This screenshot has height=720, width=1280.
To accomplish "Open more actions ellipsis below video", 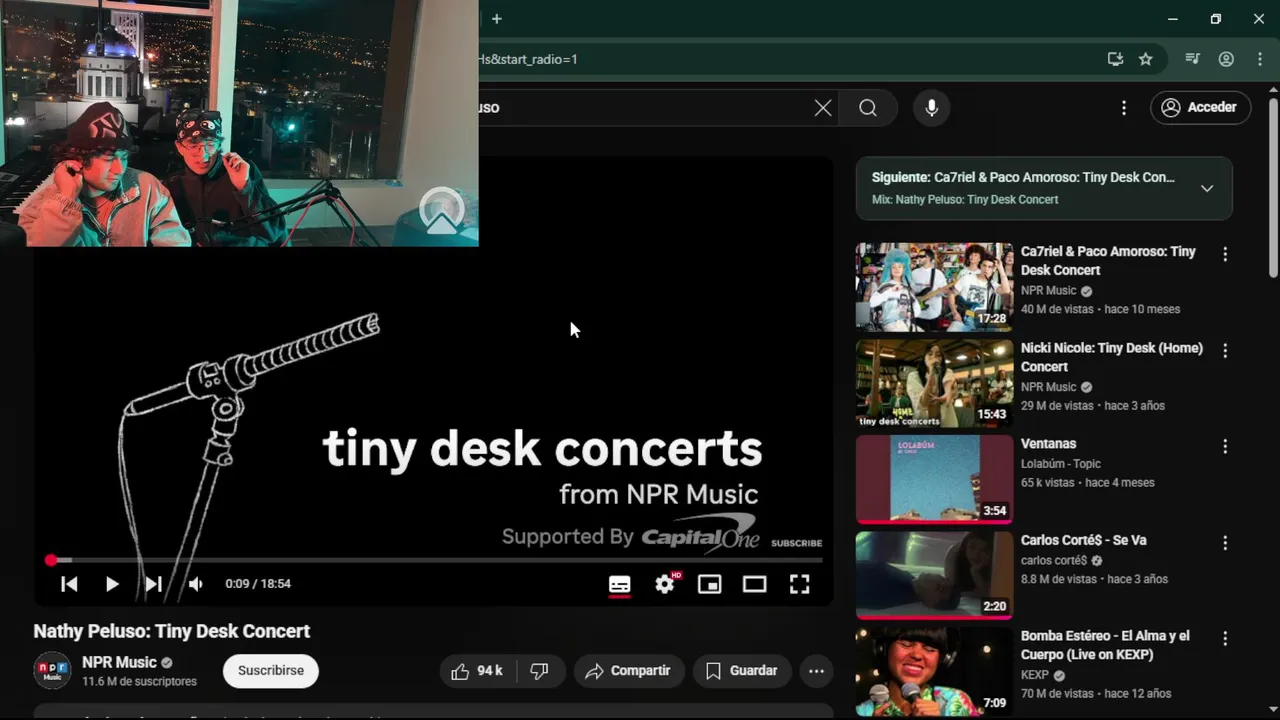I will click(x=816, y=671).
